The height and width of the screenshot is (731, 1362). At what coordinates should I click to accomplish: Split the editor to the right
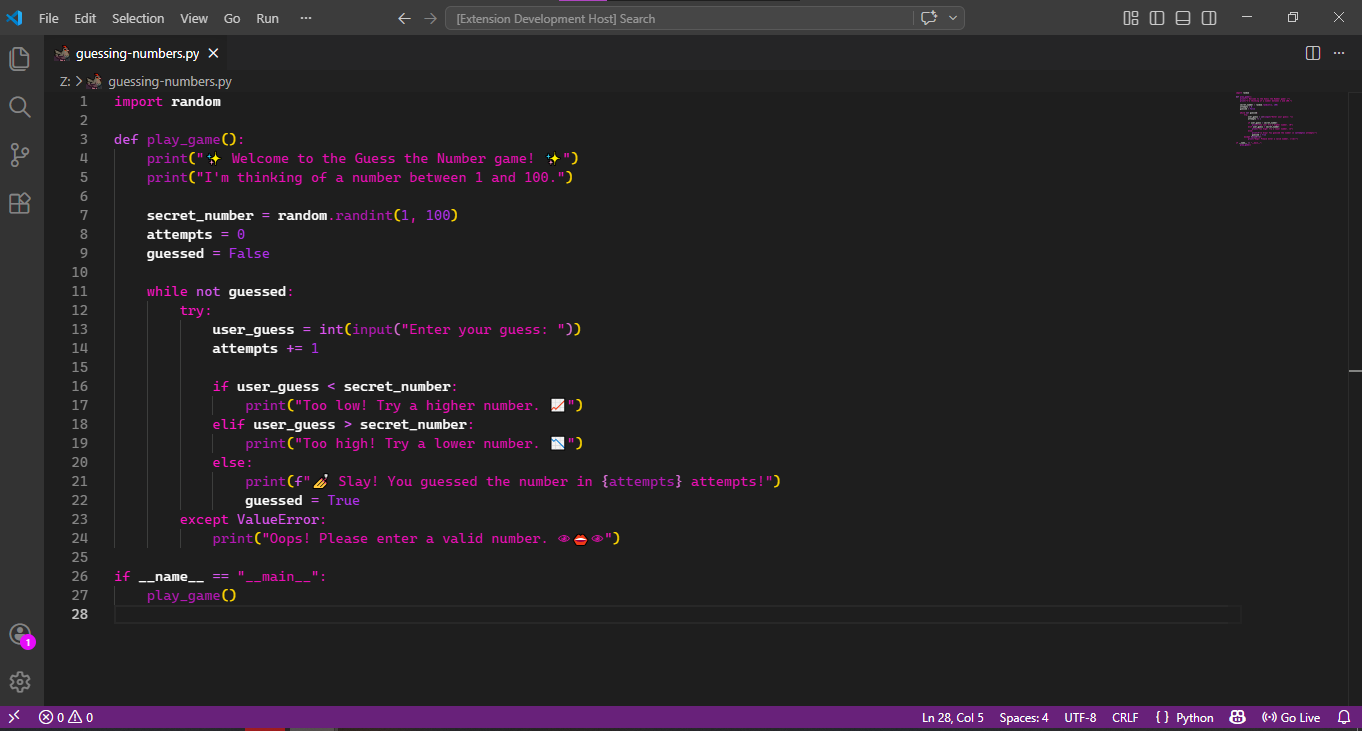[x=1313, y=53]
